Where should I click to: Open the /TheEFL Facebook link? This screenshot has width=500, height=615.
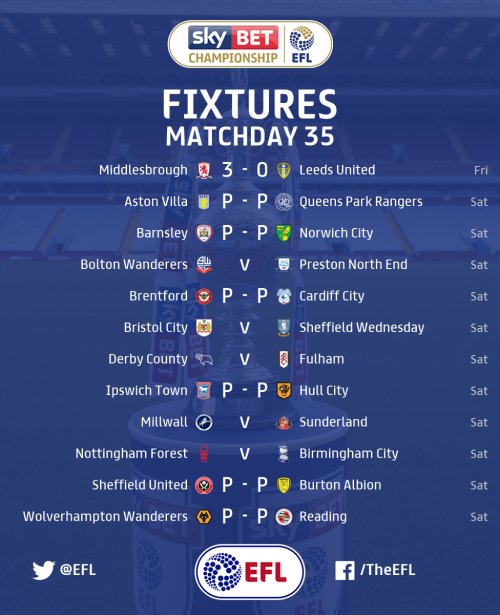387,570
